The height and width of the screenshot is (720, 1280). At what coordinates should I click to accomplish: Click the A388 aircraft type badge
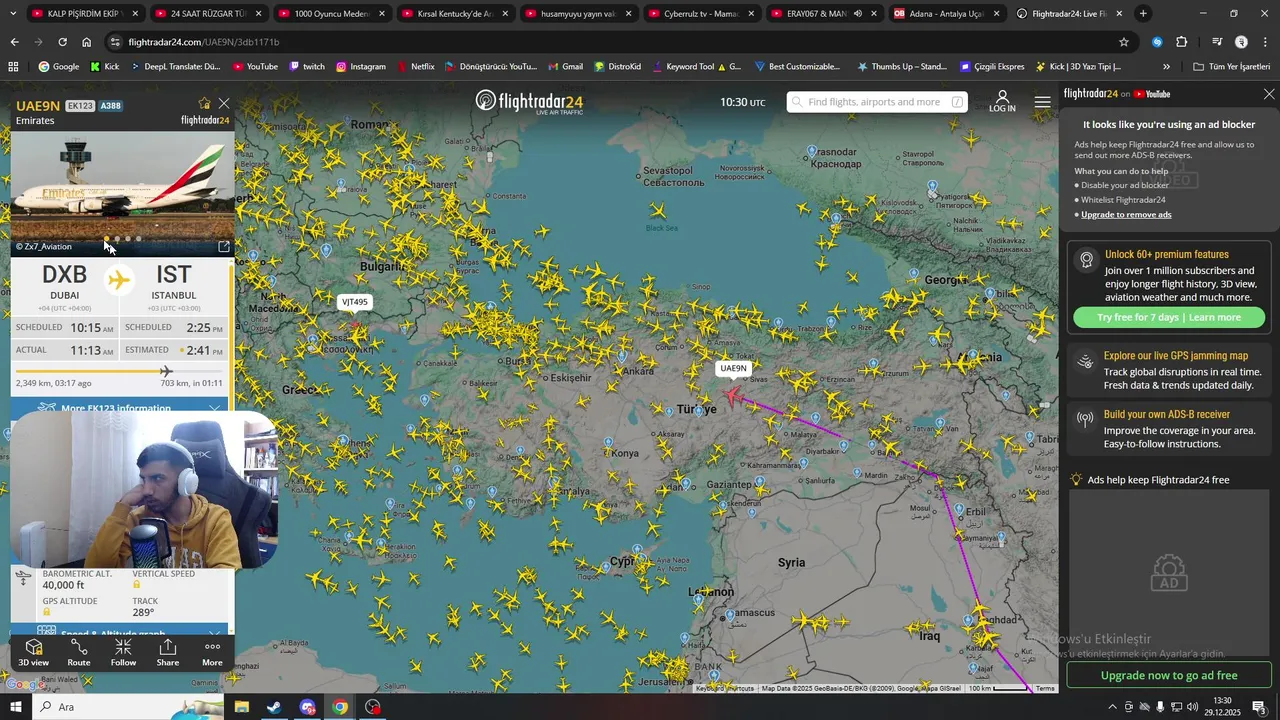111,106
